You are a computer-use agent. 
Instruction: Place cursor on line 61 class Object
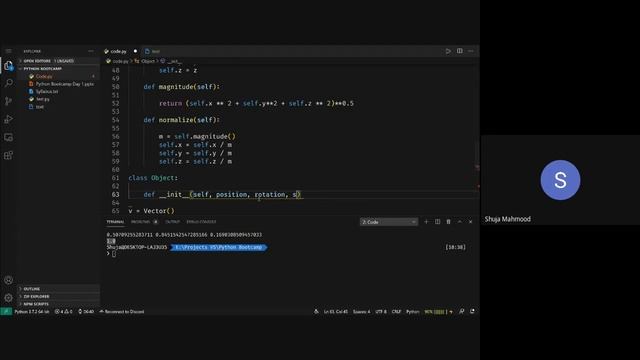153,178
